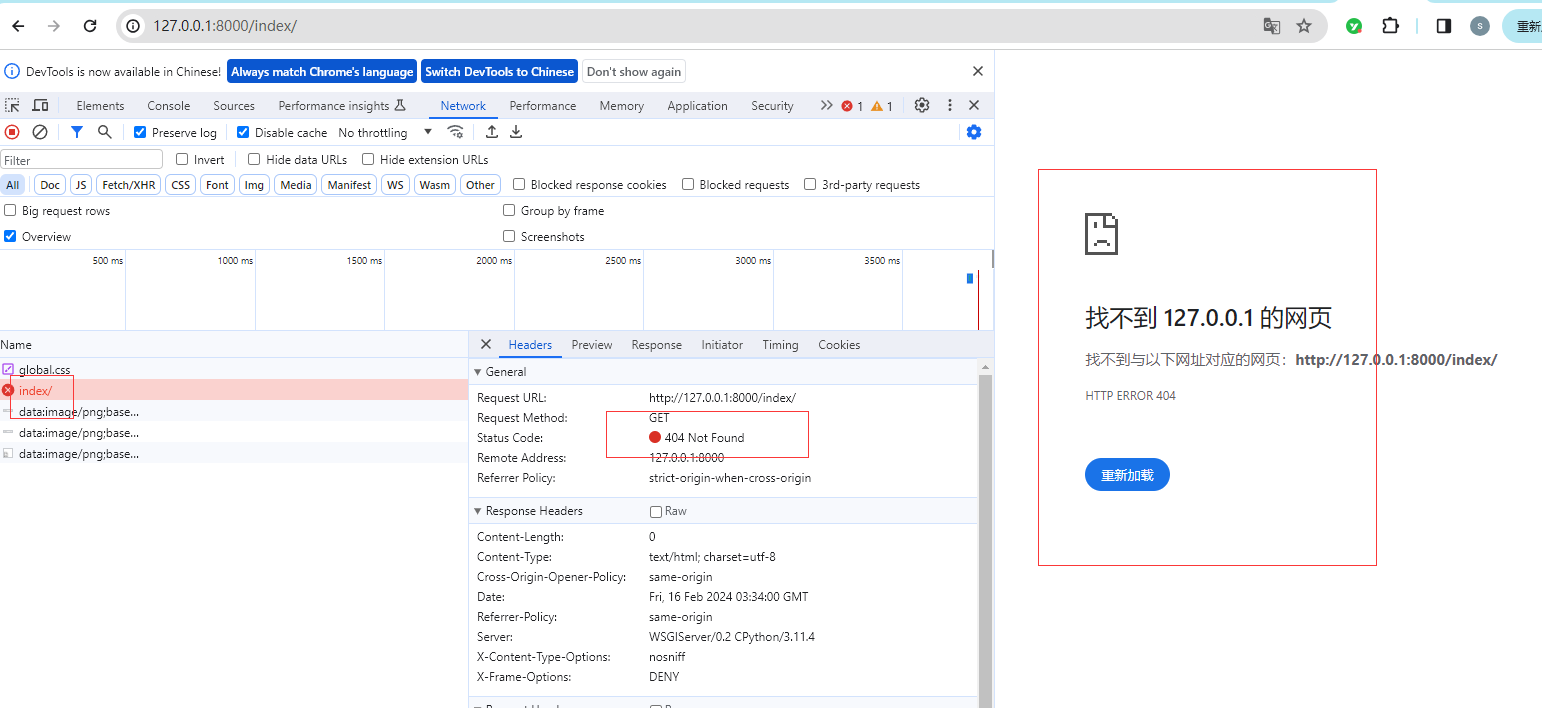The width and height of the screenshot is (1542, 708).
Task: Close the request details pane
Action: [486, 344]
